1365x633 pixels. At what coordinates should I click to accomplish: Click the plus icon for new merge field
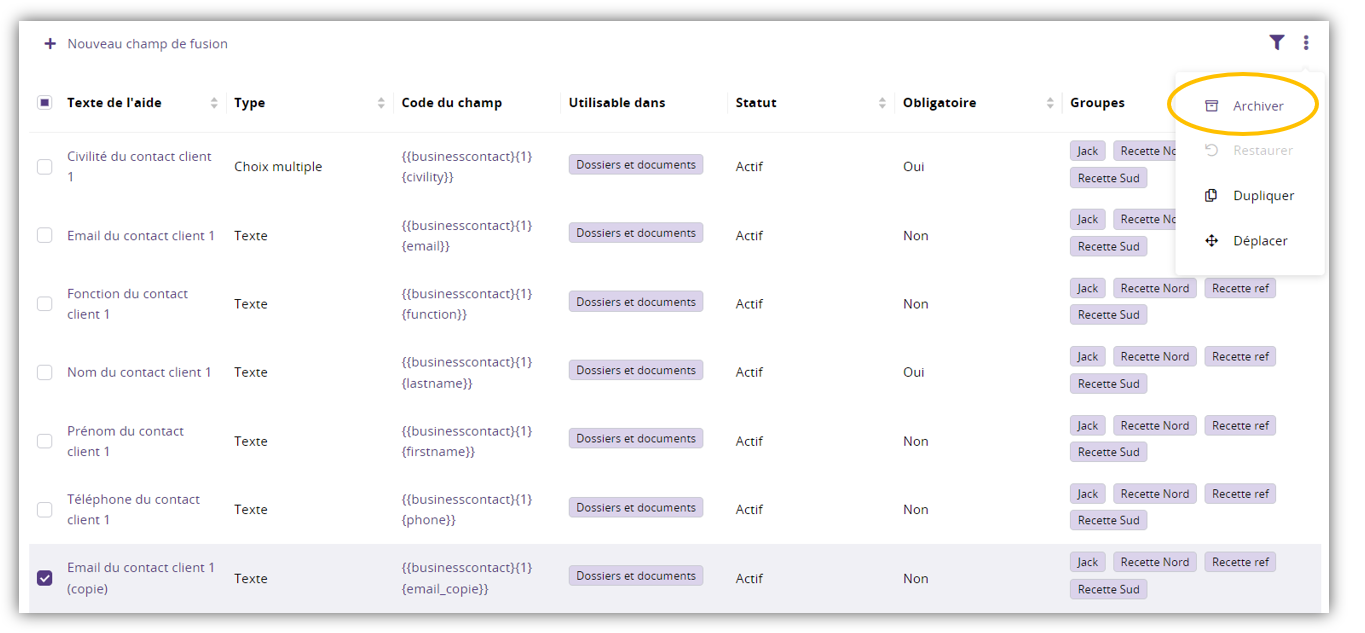[x=50, y=44]
